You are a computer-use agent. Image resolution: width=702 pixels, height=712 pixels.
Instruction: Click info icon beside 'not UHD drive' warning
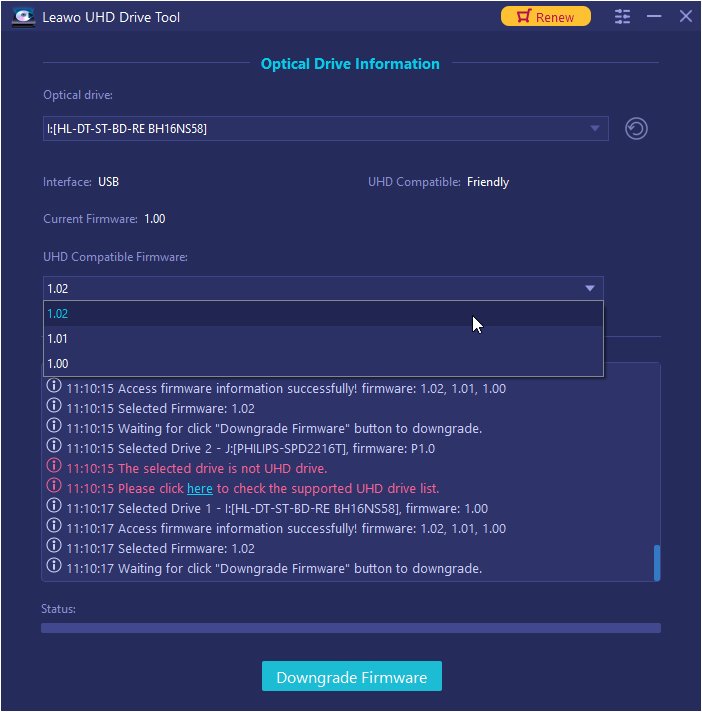55,468
